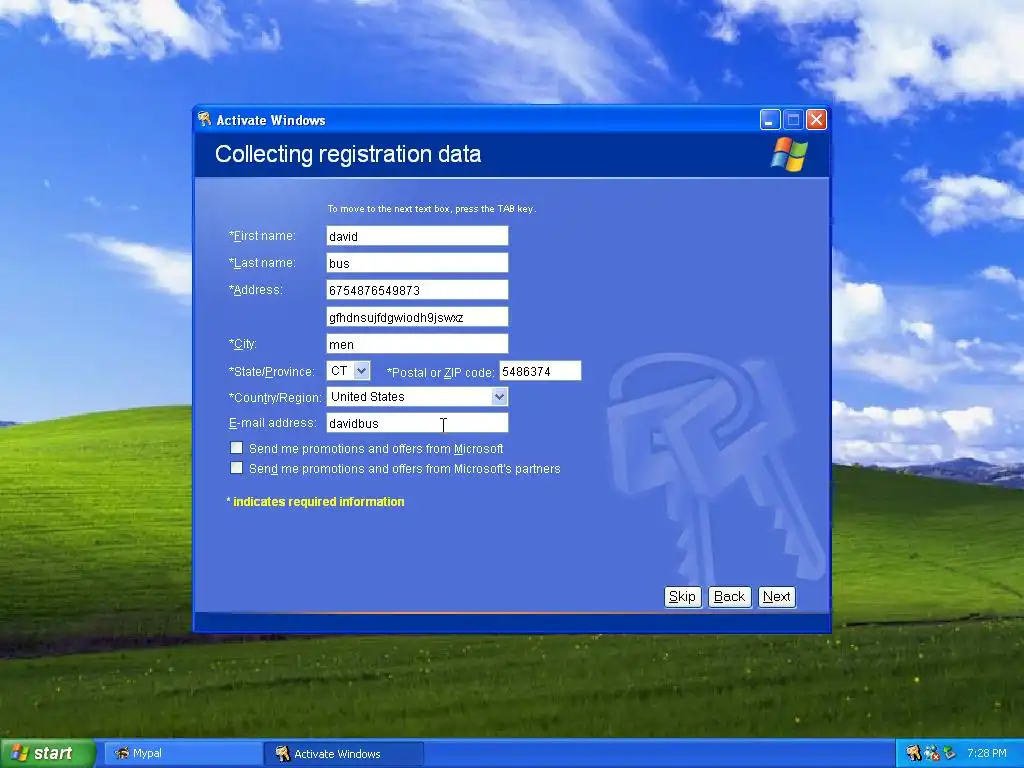
Task: Select the first Address line field
Action: [417, 290]
